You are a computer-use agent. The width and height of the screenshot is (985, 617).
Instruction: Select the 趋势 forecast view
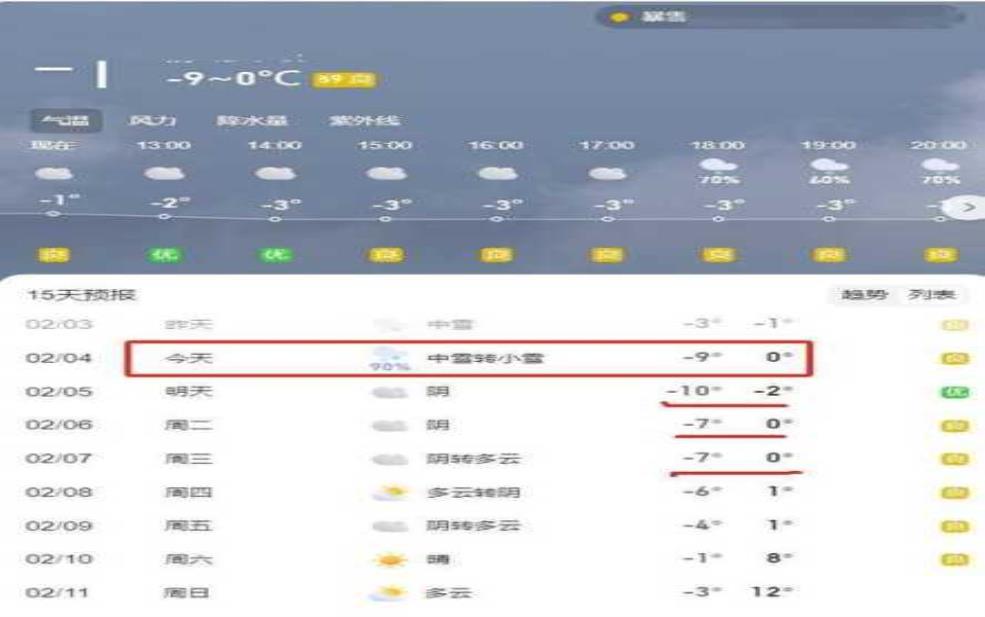click(x=864, y=294)
